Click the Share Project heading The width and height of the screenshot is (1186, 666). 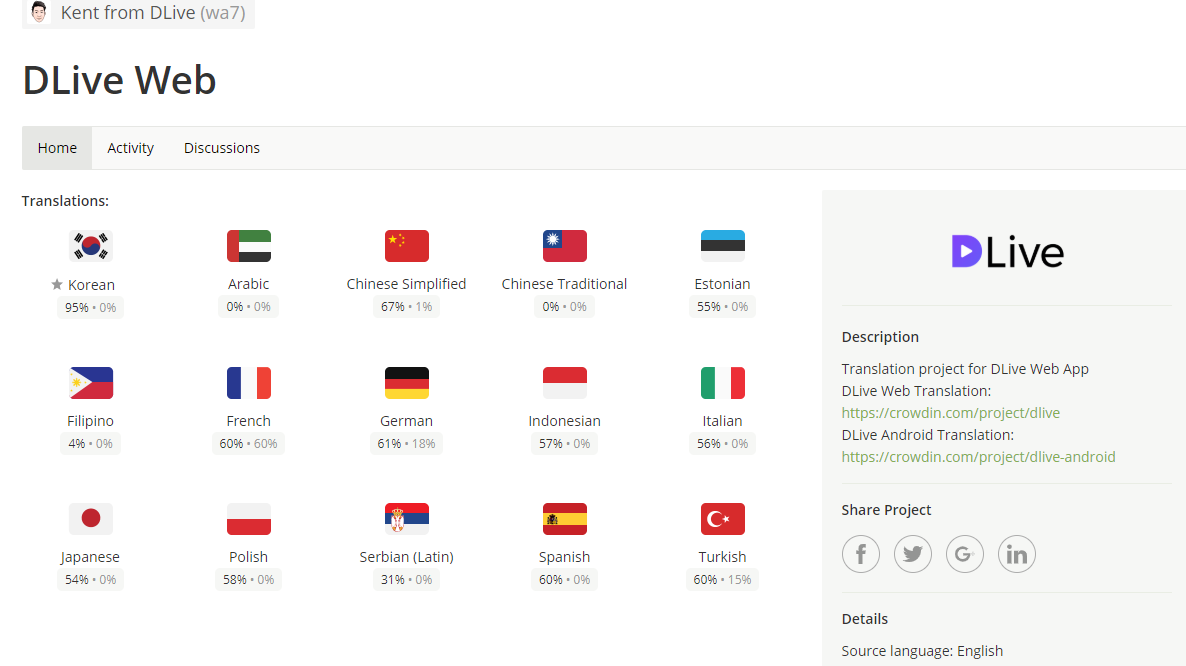click(x=886, y=510)
